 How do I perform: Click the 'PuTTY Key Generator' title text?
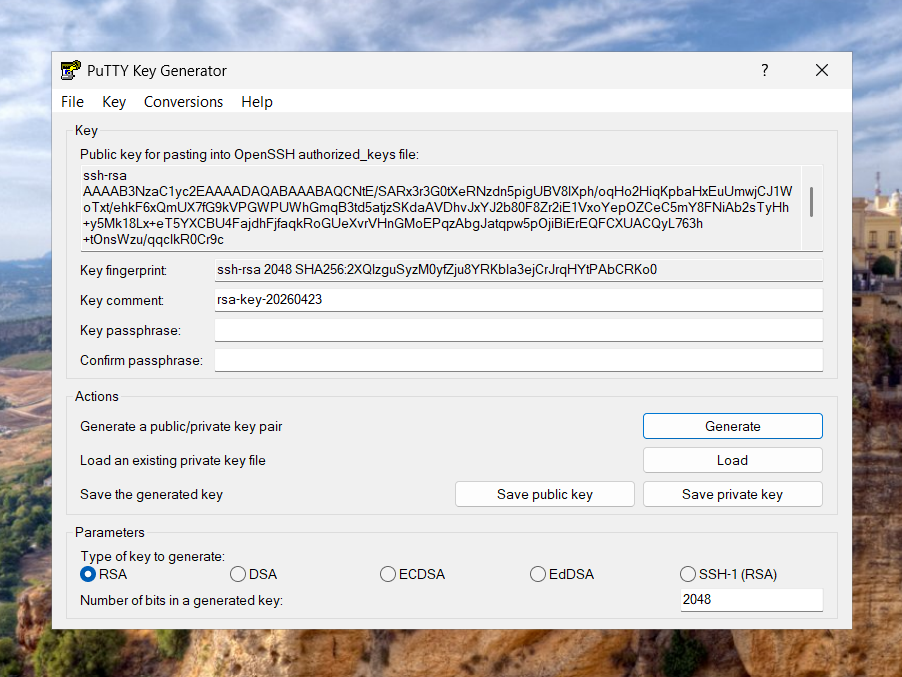tap(157, 71)
